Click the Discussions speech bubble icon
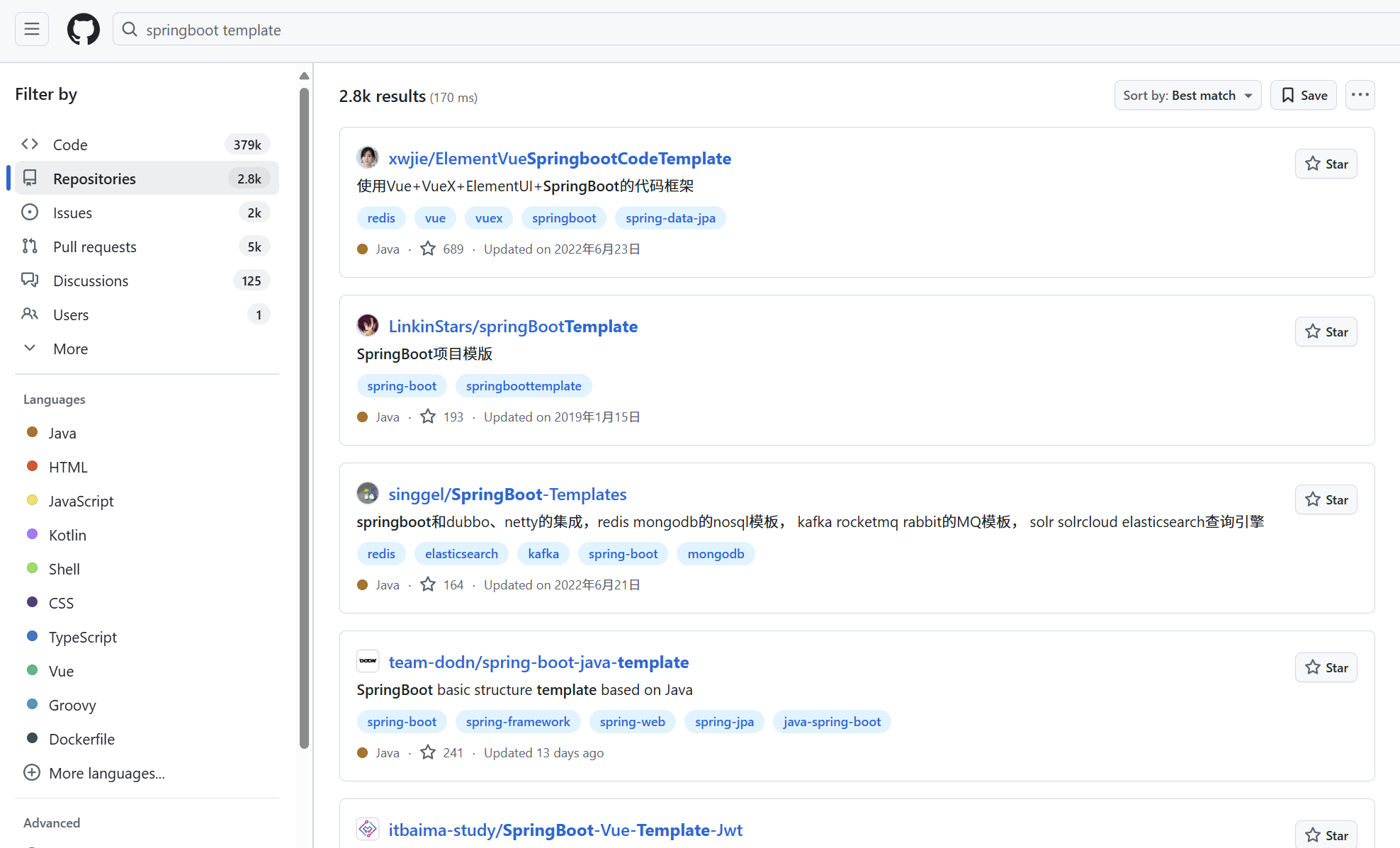Screen dimensions: 1400x848 30,281
